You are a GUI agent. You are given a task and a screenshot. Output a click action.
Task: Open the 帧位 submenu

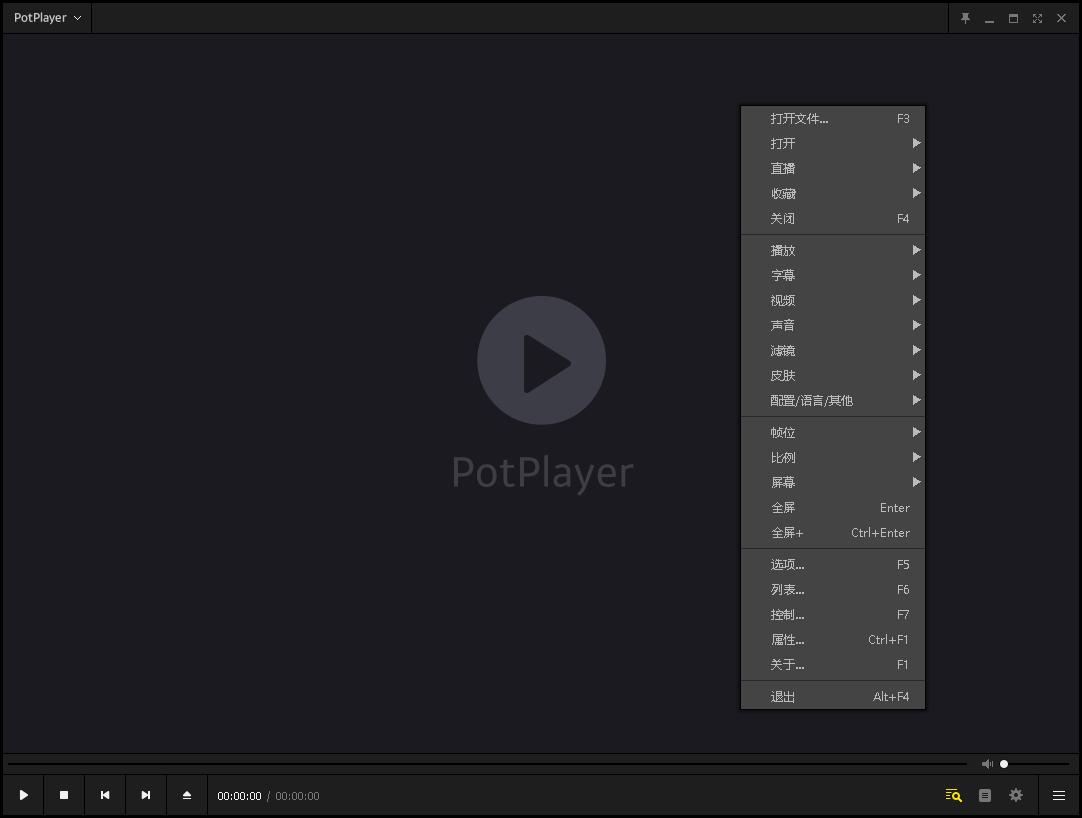coord(833,433)
